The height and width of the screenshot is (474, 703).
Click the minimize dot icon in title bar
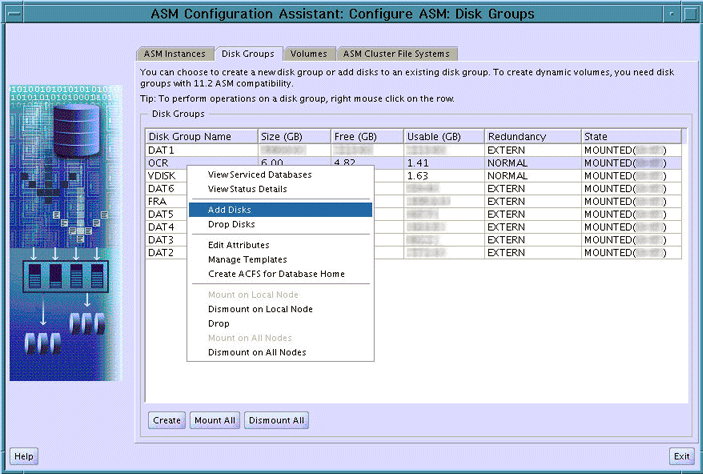click(x=670, y=14)
